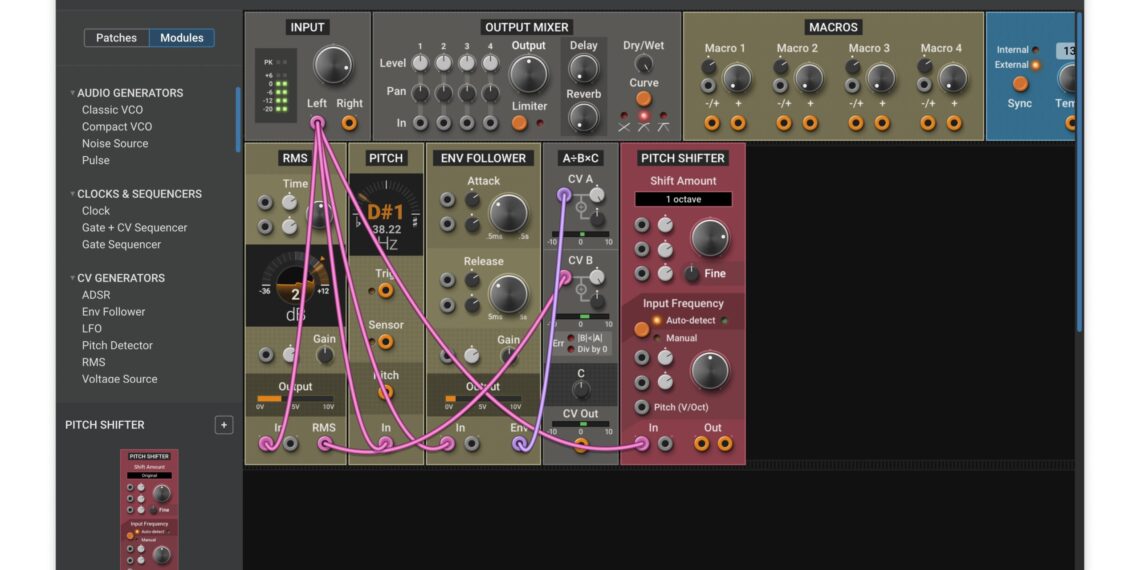Click the Macro 1 plus output jack

point(738,123)
